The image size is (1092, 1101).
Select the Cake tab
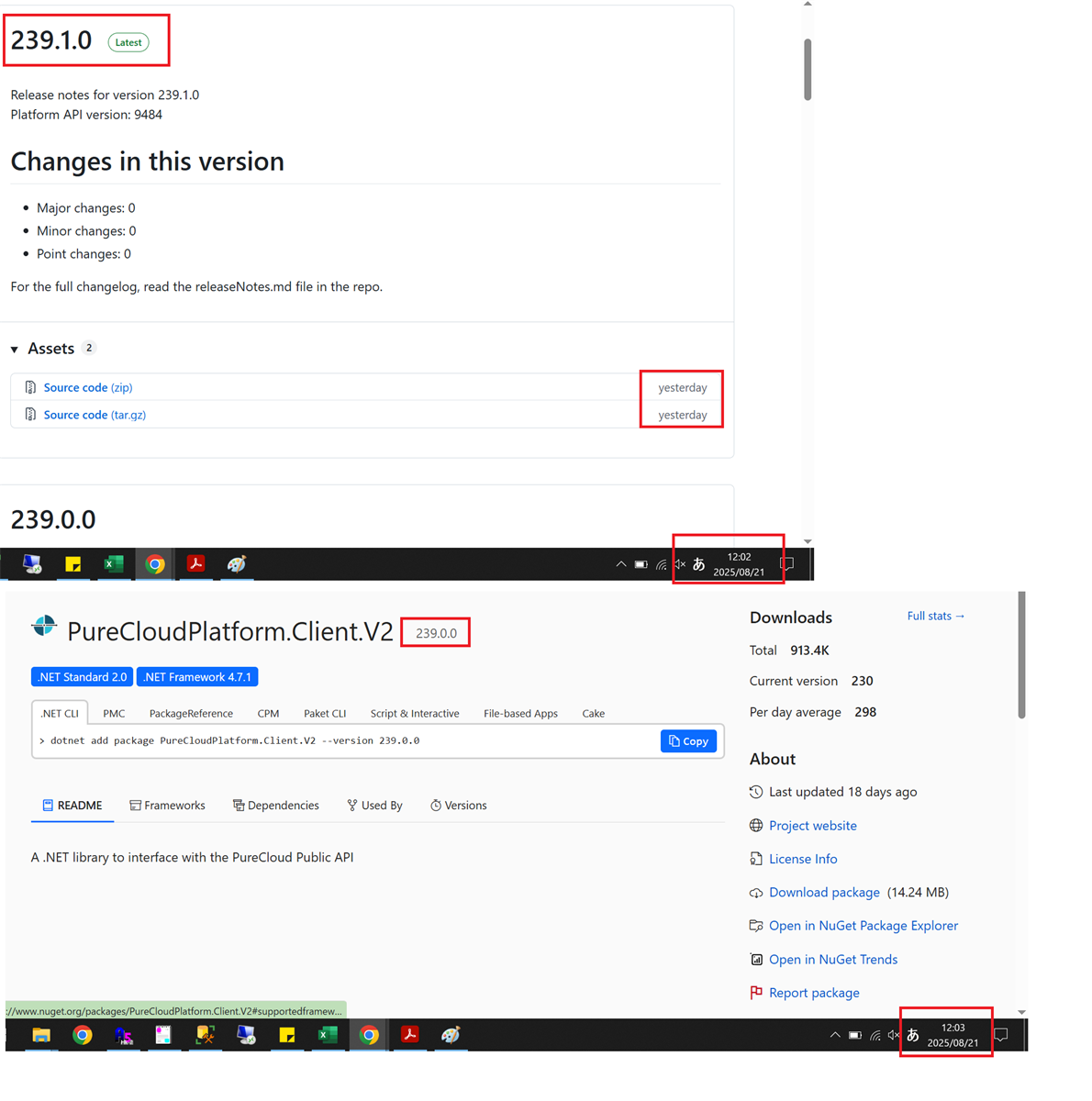point(594,713)
